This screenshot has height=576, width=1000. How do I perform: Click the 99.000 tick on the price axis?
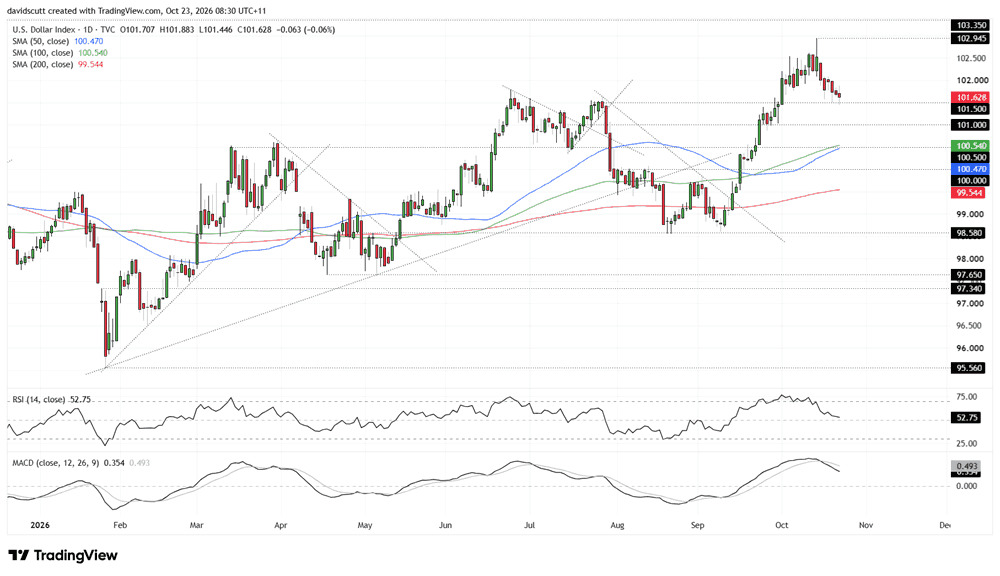tap(971, 214)
